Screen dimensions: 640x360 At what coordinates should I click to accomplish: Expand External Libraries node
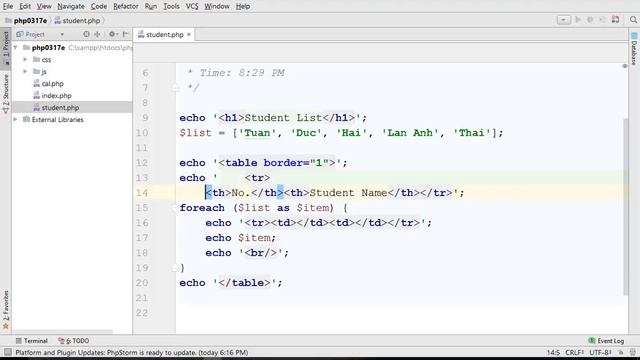click(16, 120)
